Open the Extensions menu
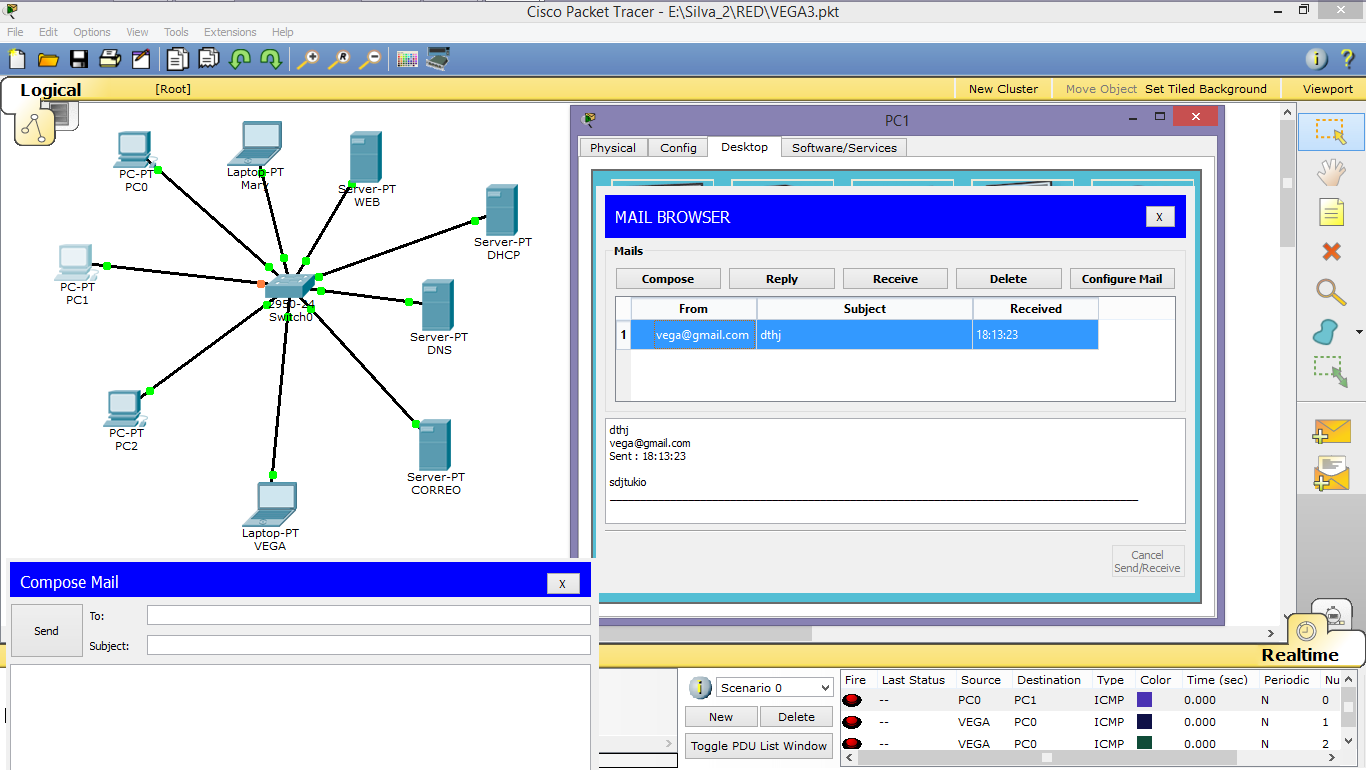 coord(230,32)
